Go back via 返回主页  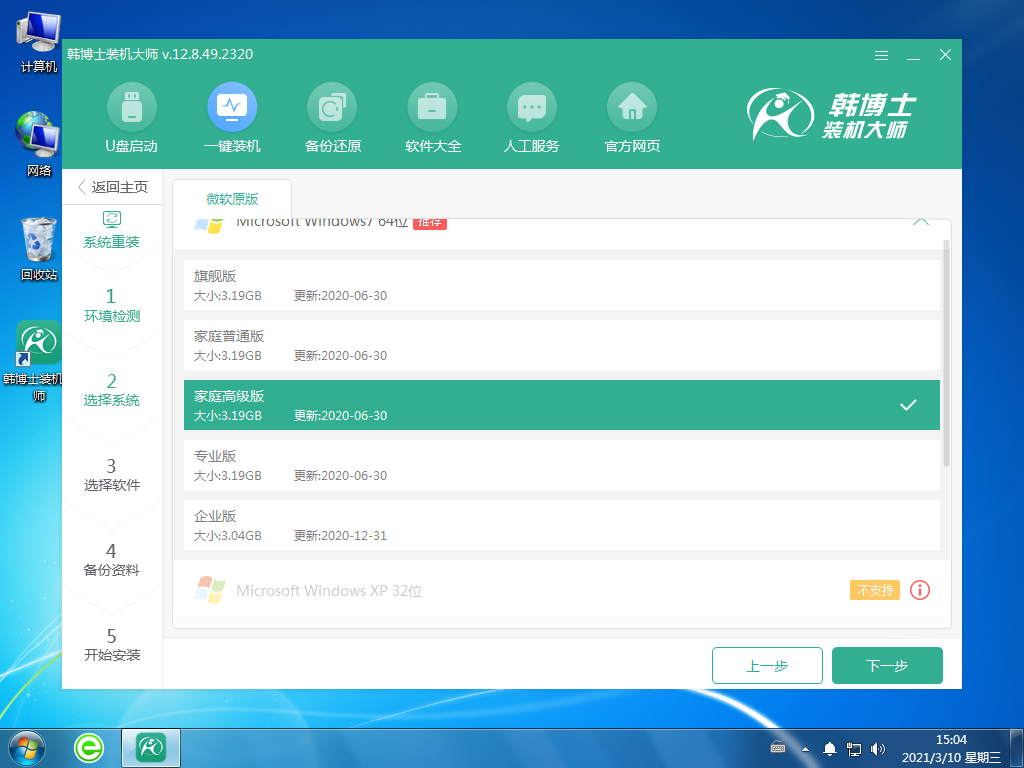[x=113, y=187]
